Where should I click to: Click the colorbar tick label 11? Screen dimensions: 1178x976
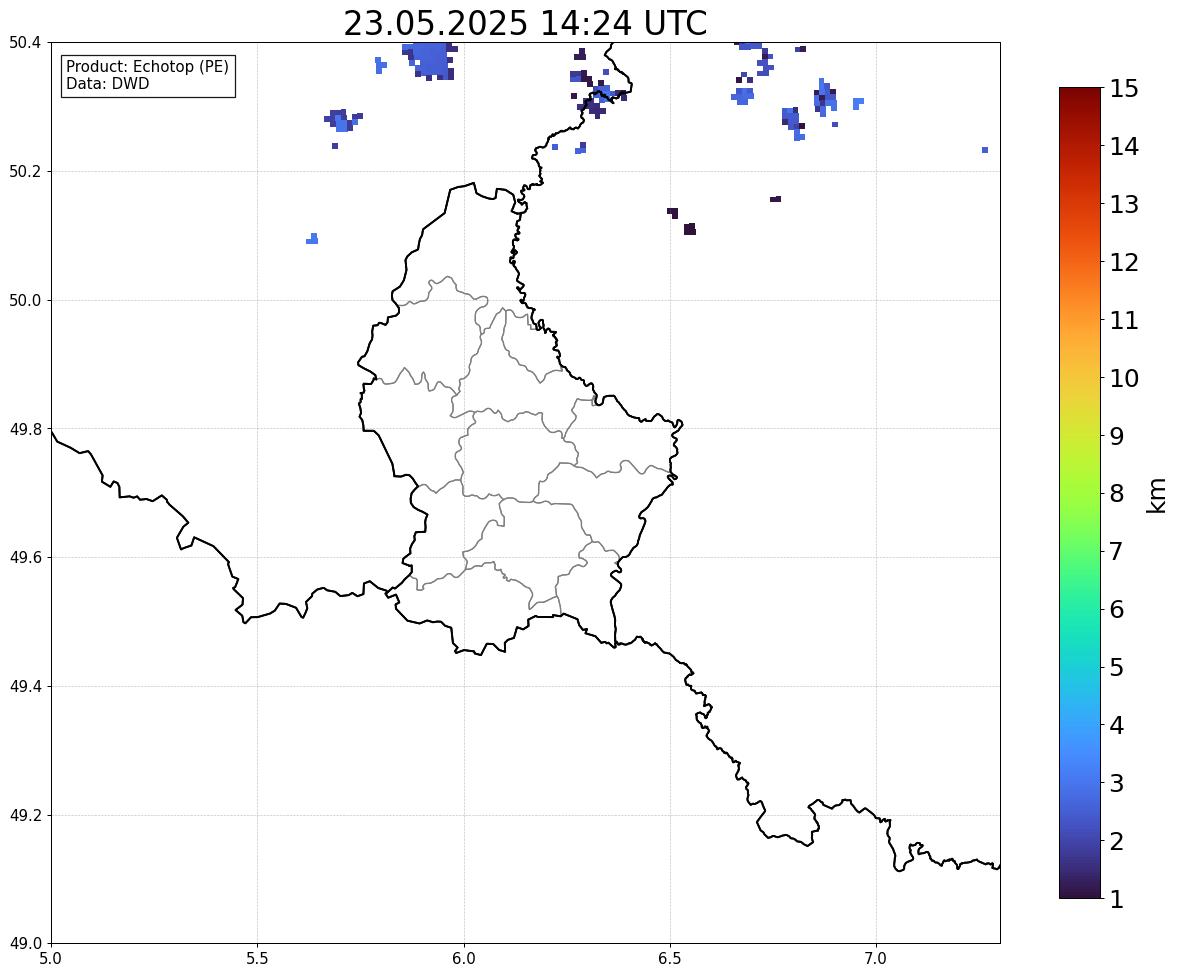coord(1124,320)
